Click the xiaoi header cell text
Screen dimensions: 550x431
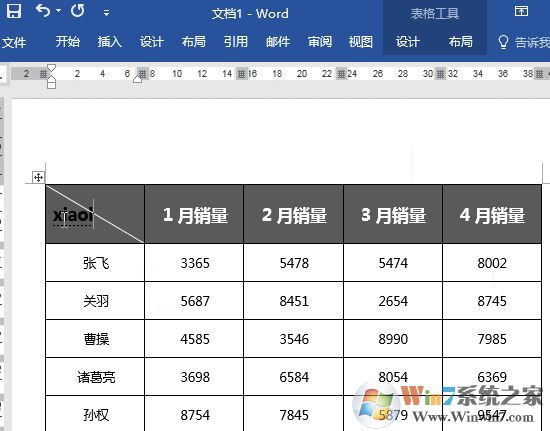73,215
